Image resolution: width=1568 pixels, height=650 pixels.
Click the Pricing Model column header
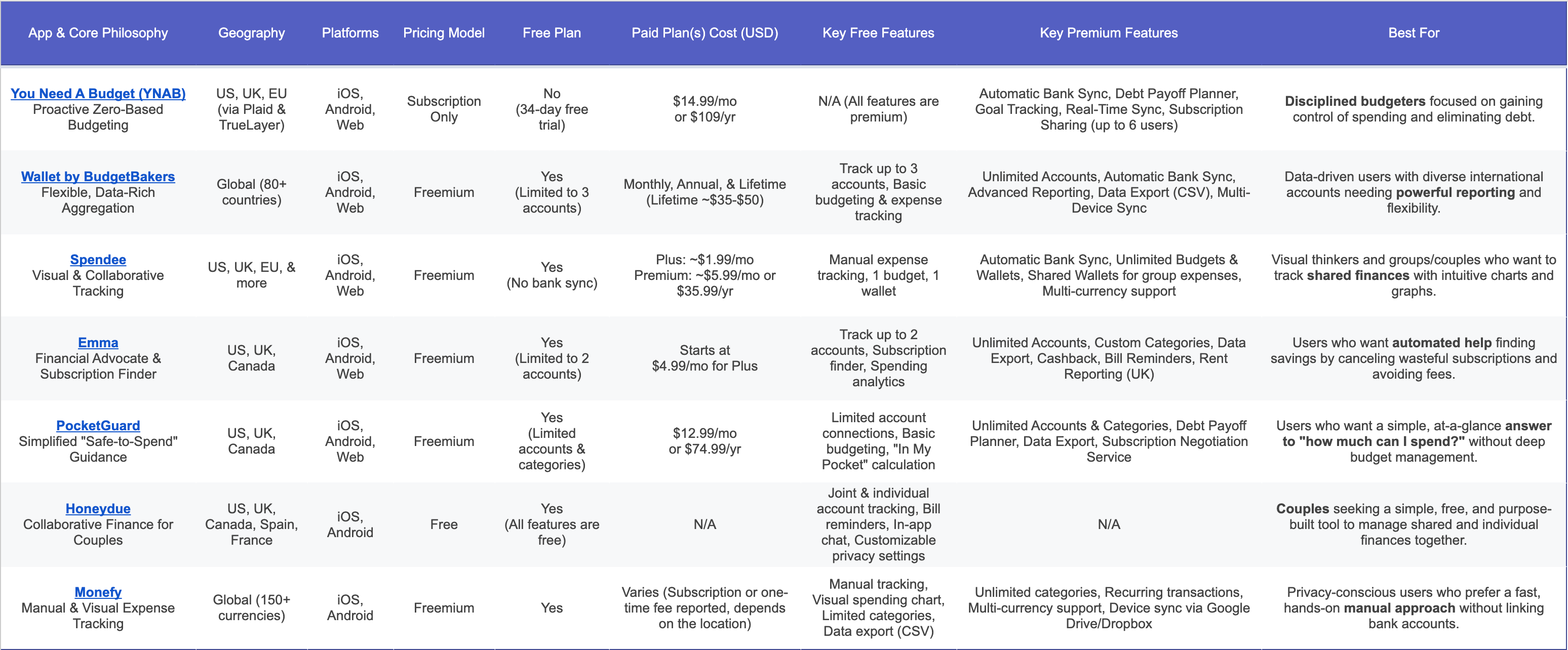[x=444, y=33]
